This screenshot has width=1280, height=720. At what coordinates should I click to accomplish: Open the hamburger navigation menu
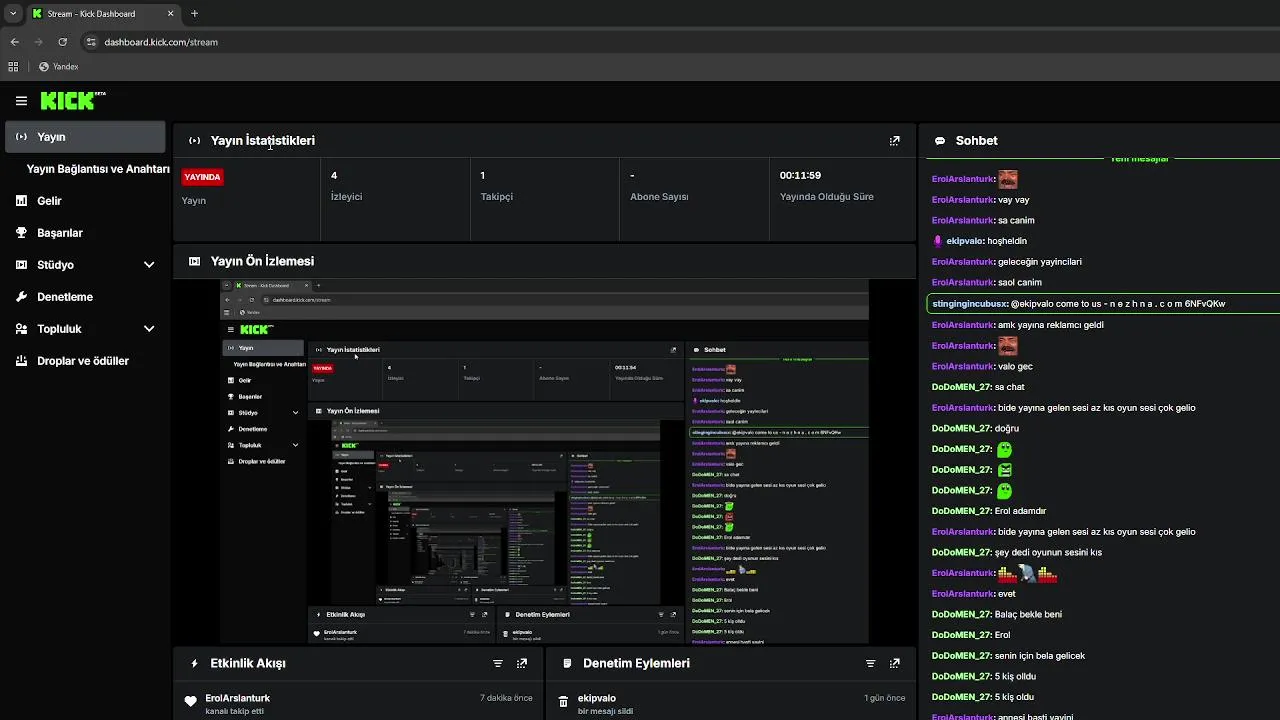[21, 101]
